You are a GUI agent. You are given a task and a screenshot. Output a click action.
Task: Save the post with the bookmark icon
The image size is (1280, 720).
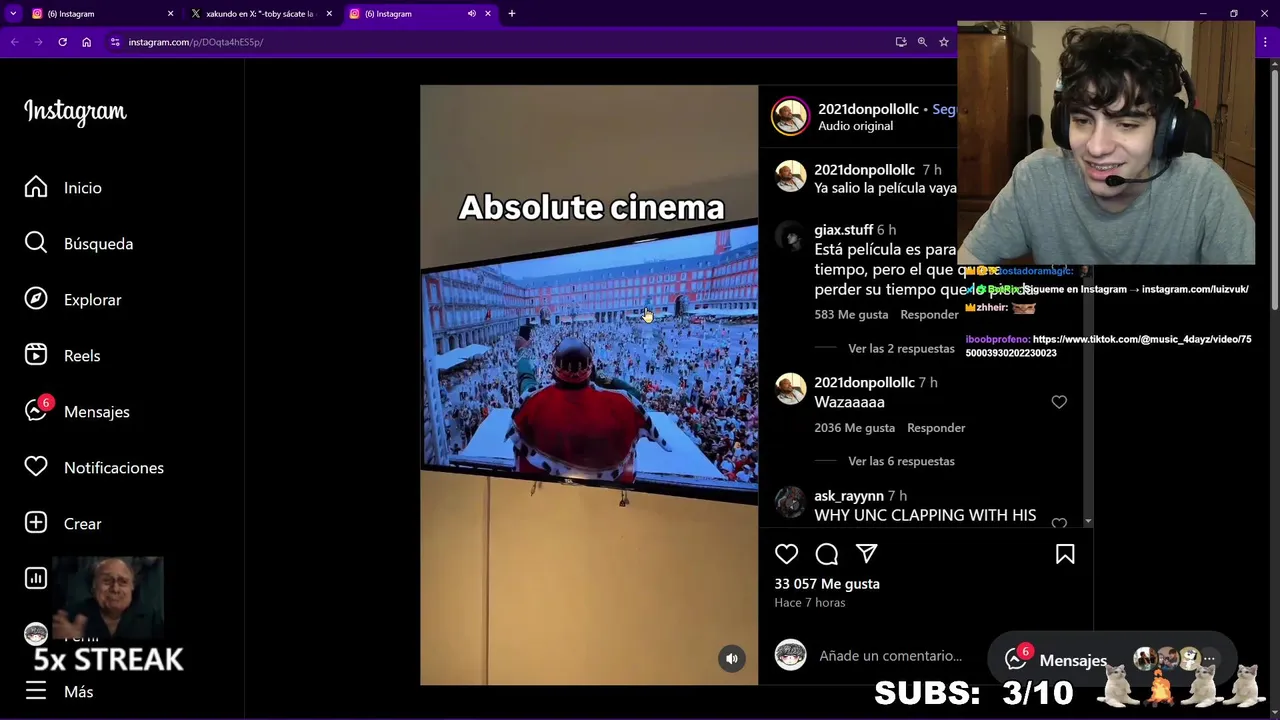tap(1065, 554)
